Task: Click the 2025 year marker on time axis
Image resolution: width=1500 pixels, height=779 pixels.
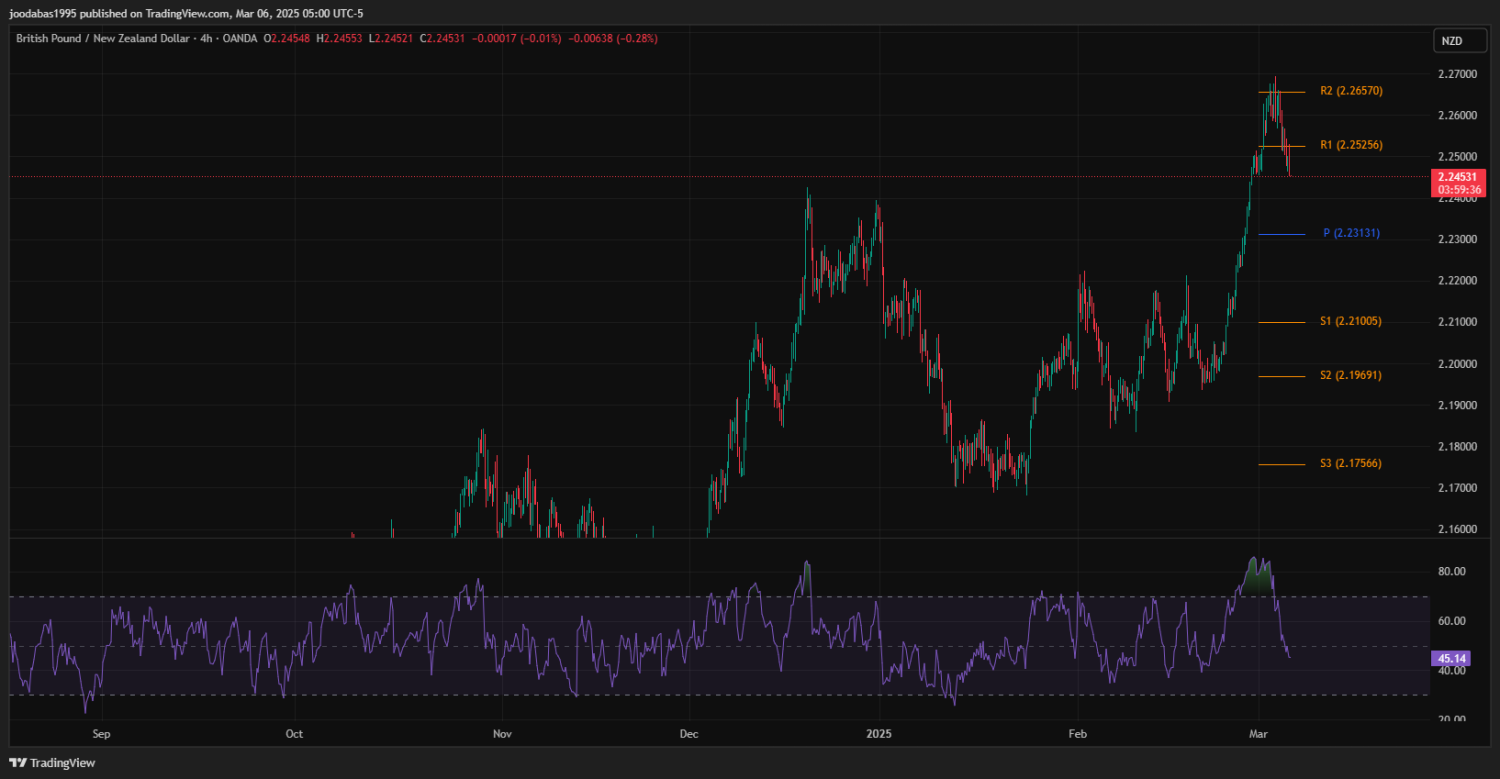Action: point(878,733)
